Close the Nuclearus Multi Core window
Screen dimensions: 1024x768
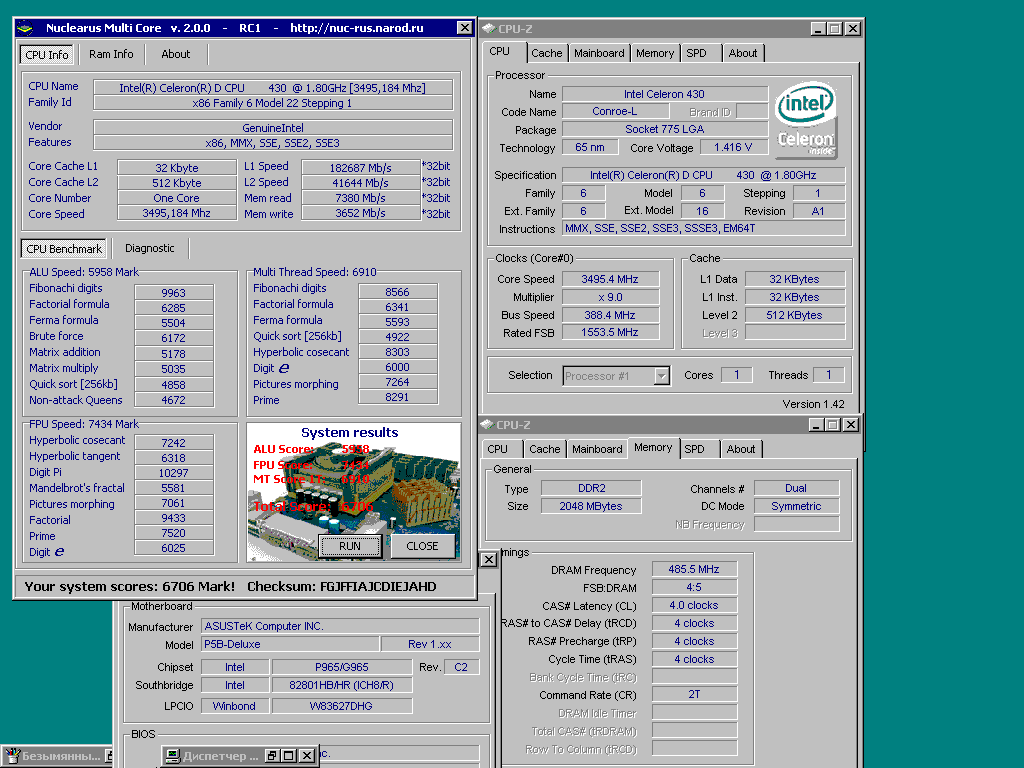[464, 27]
